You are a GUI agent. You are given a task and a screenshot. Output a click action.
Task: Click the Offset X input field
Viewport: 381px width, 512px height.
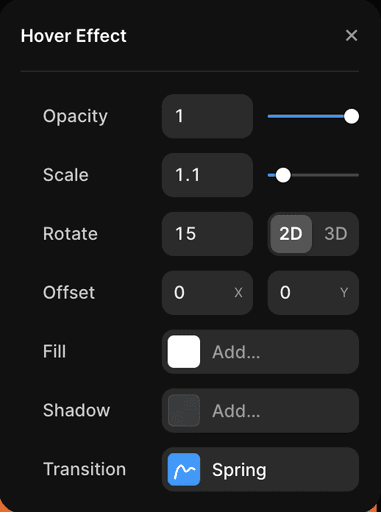[207, 293]
